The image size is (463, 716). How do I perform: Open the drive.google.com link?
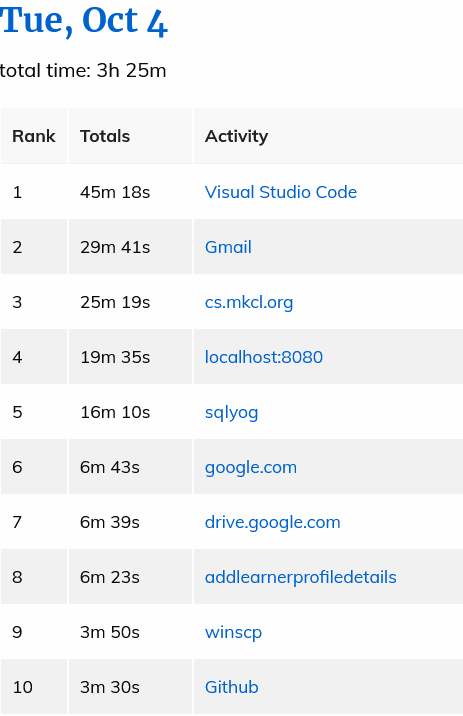click(272, 522)
